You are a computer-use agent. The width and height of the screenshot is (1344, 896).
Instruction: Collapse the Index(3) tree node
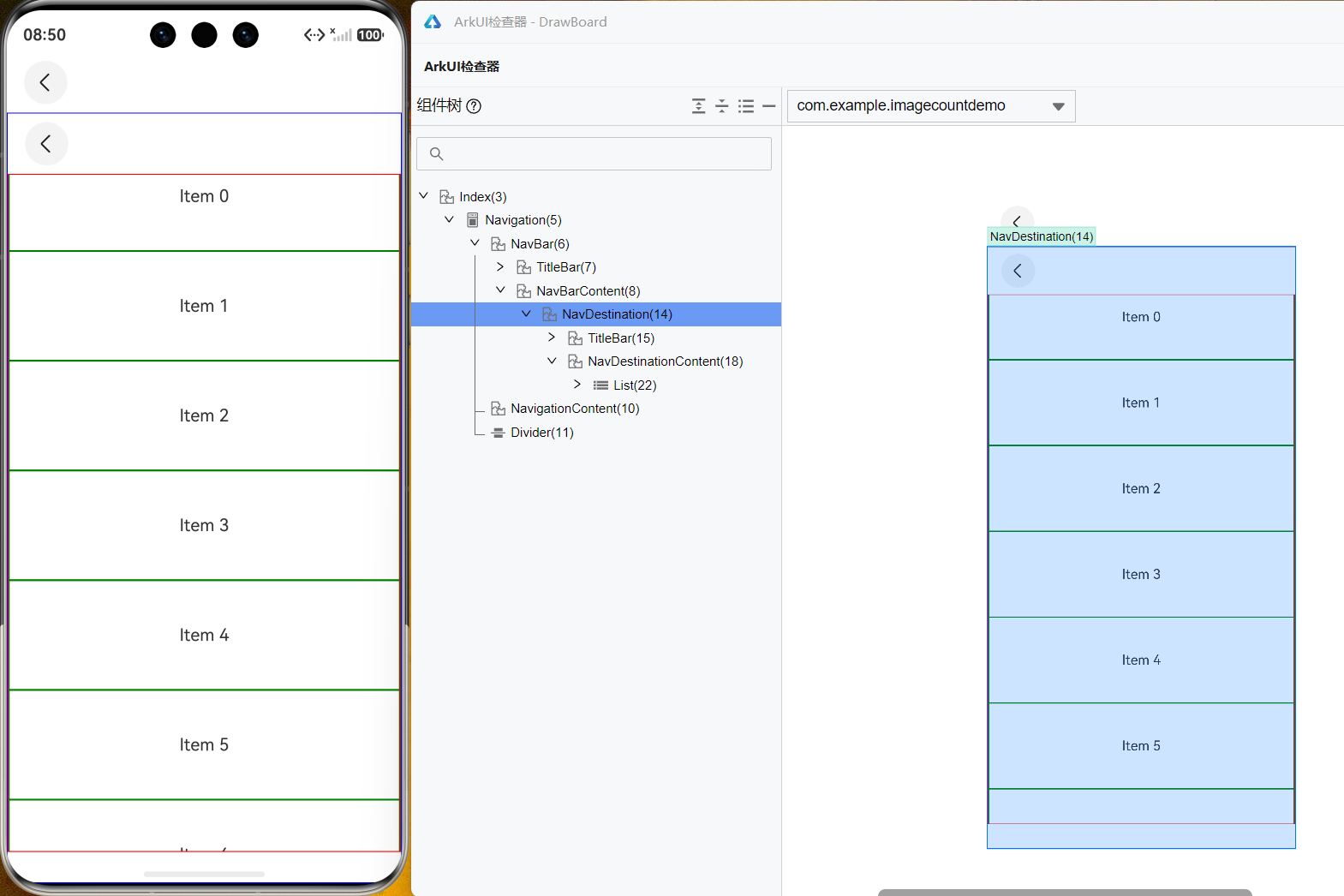[x=423, y=196]
